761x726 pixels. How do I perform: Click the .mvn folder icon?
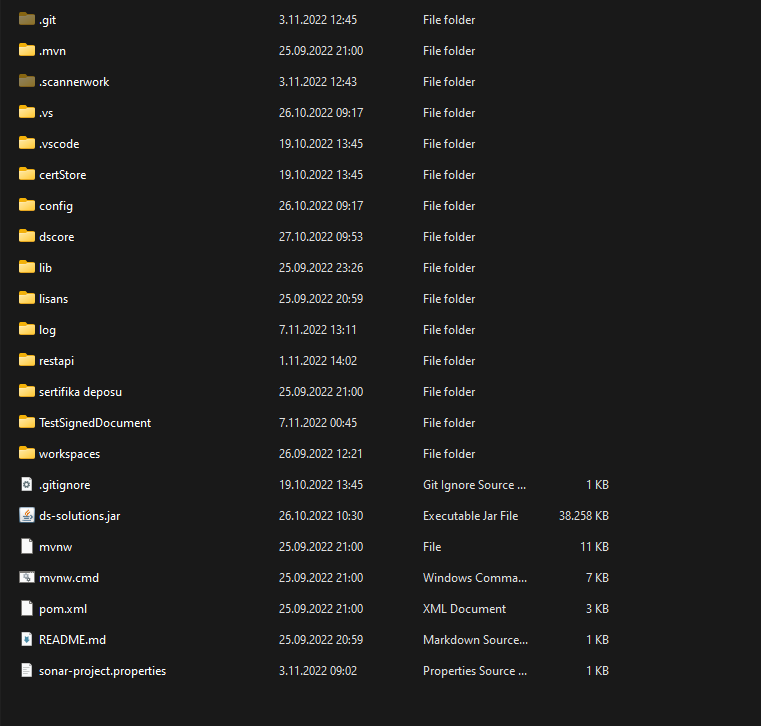coord(27,50)
